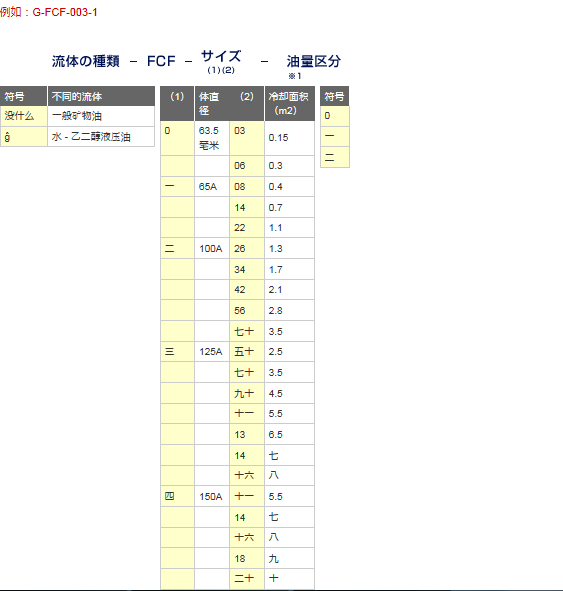
Task: Click the 100A body diameter cell
Action: click(212, 248)
